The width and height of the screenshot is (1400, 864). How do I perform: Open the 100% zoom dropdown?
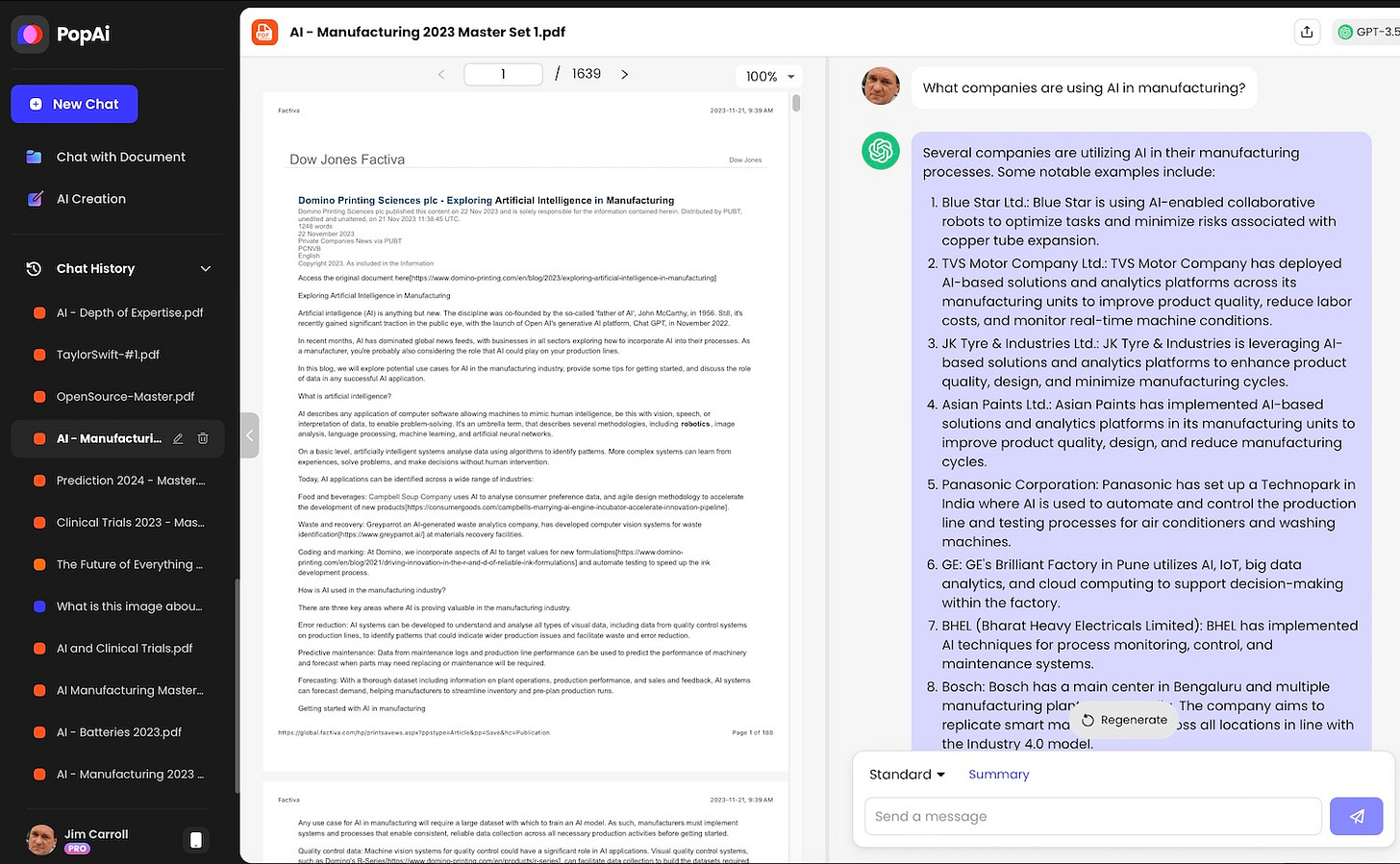771,76
